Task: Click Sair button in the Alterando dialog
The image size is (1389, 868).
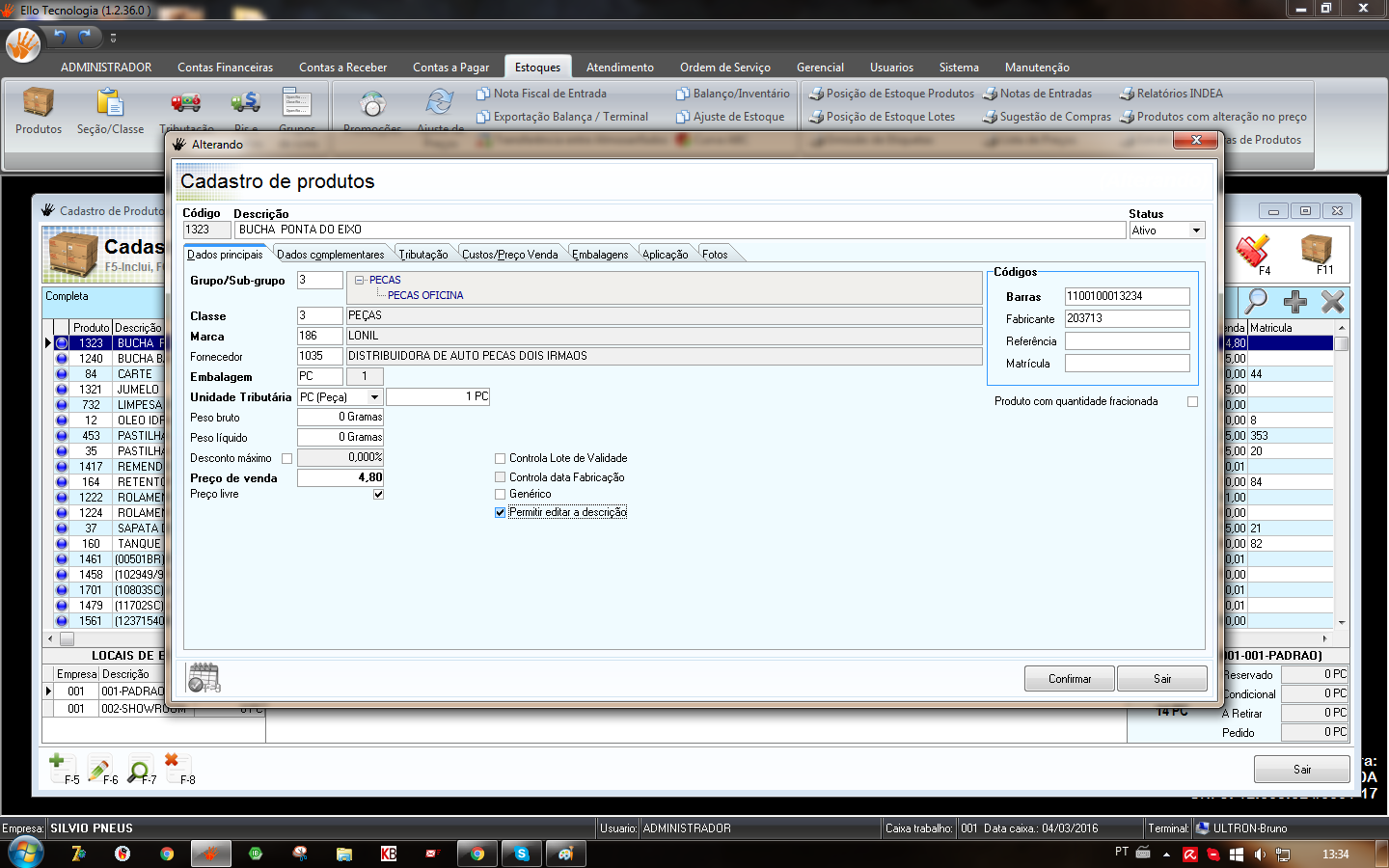Action: click(1162, 679)
